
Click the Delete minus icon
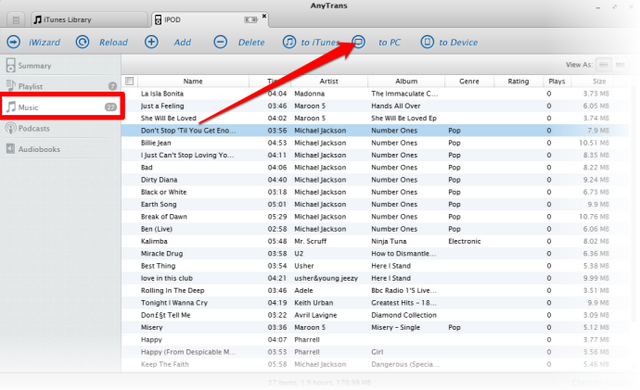click(220, 42)
